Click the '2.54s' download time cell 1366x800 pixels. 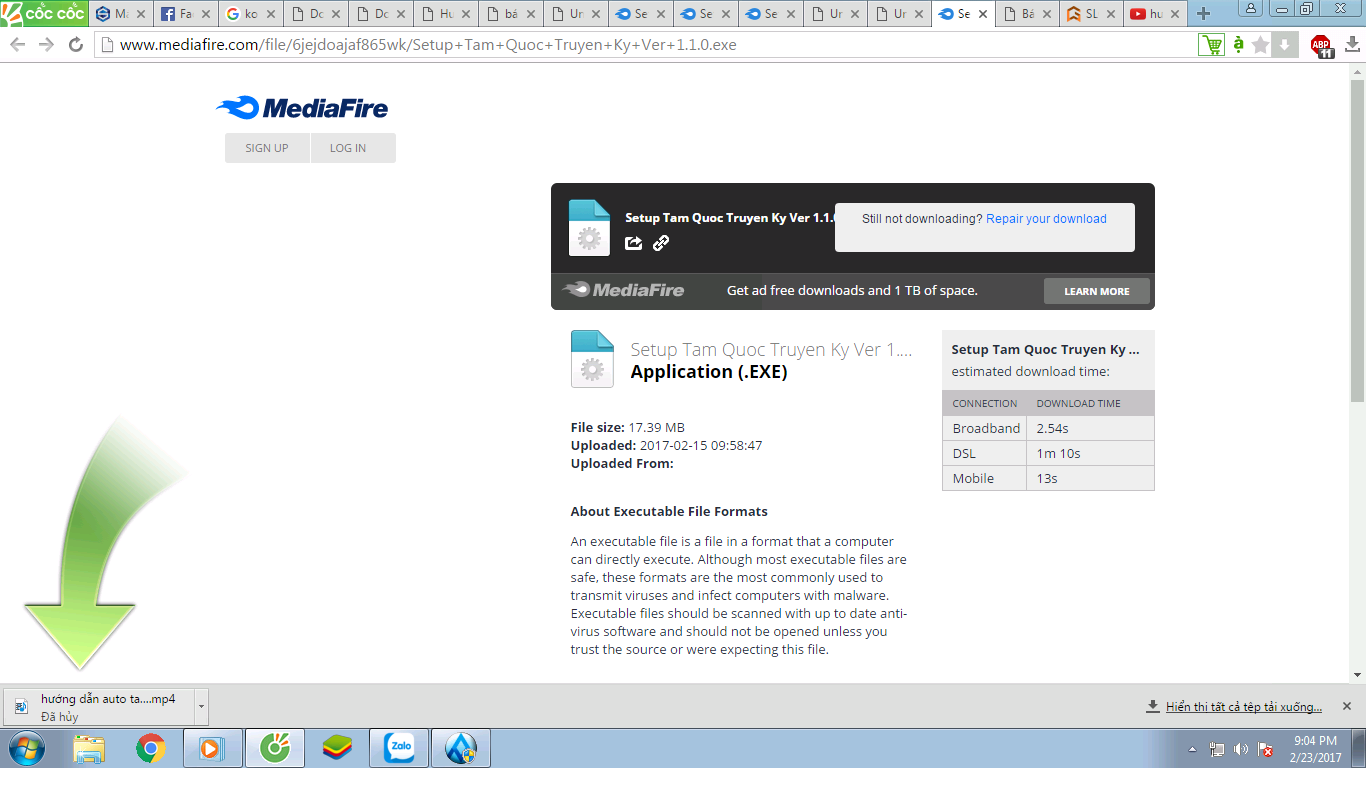pos(1091,428)
